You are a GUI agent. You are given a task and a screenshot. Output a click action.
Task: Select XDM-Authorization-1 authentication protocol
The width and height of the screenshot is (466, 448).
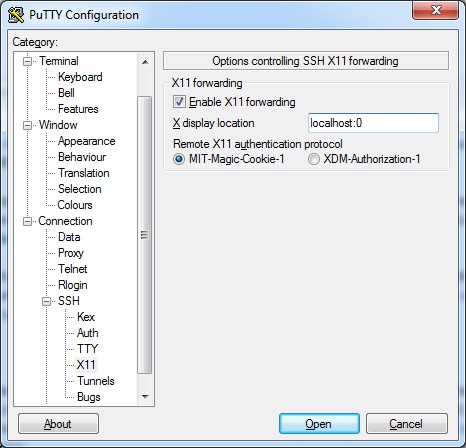313,159
